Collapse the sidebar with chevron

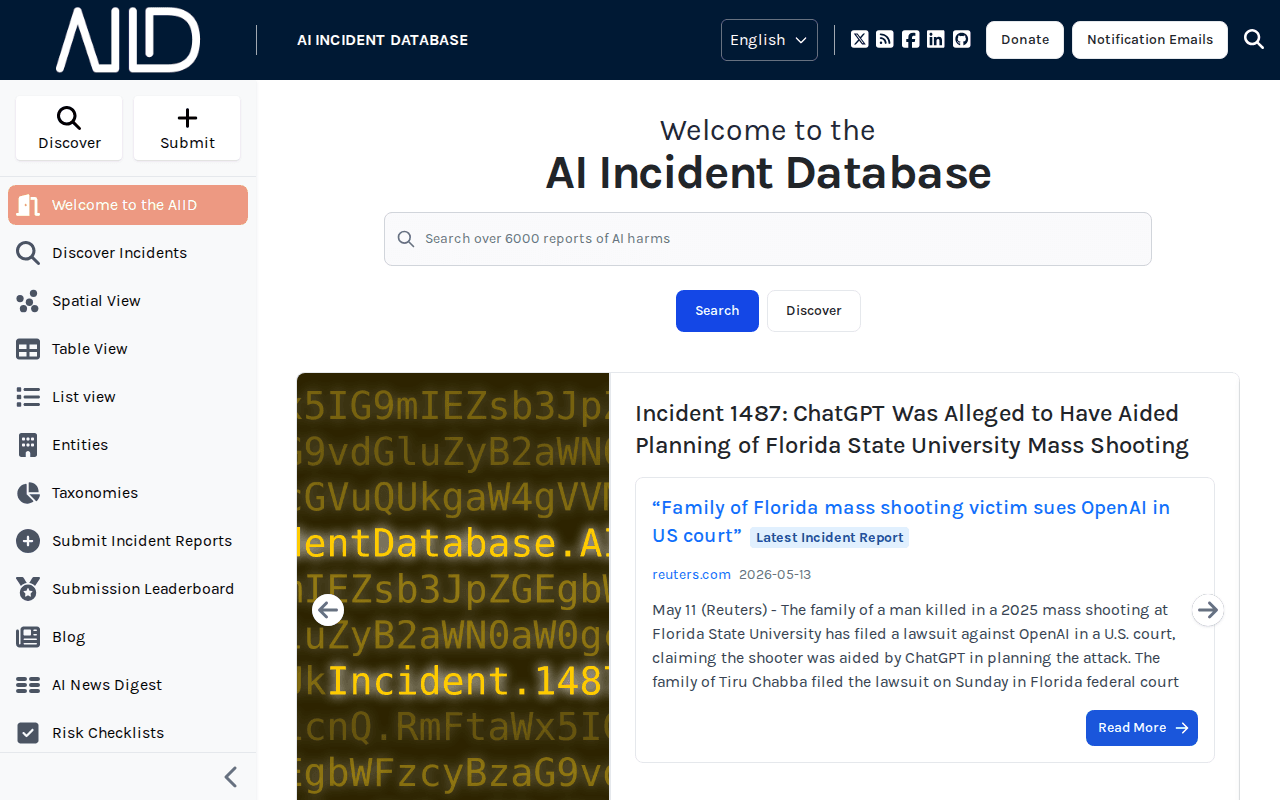(x=231, y=777)
